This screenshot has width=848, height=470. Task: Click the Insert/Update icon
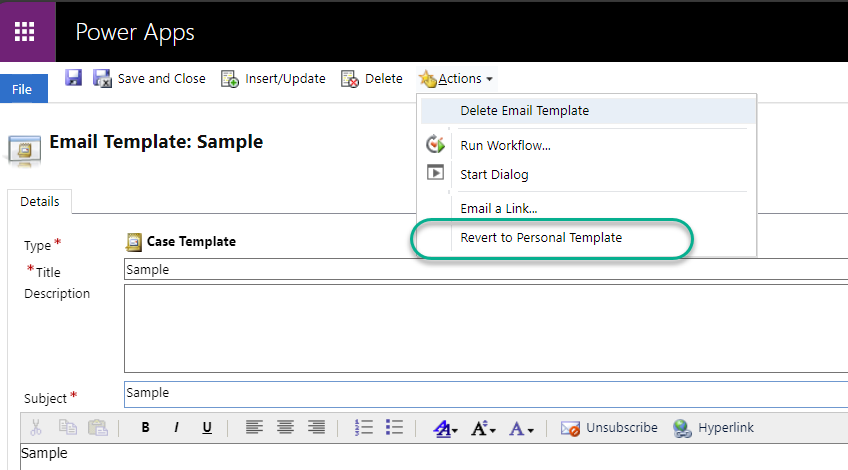click(230, 79)
